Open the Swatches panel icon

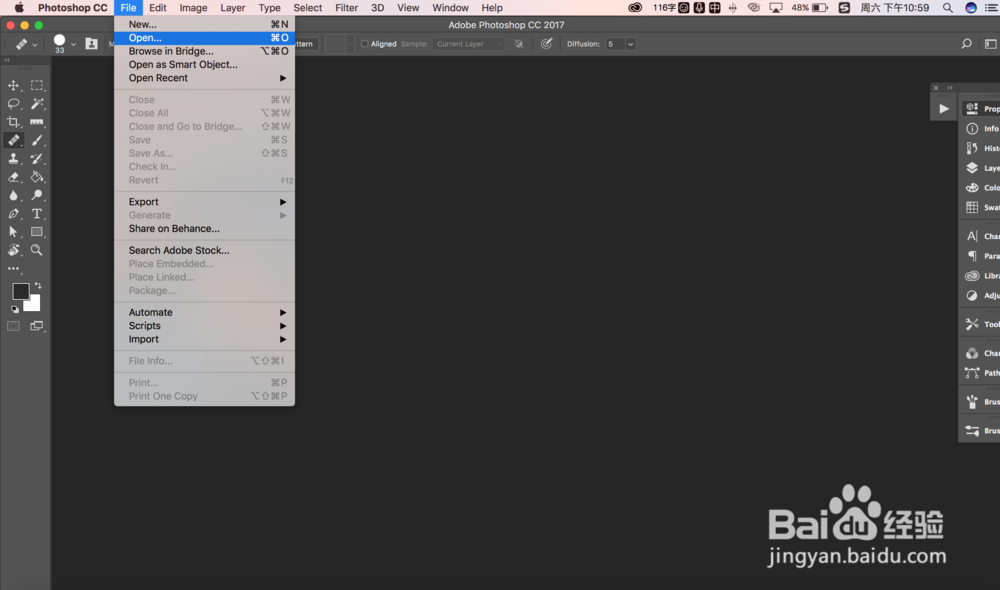pos(972,207)
